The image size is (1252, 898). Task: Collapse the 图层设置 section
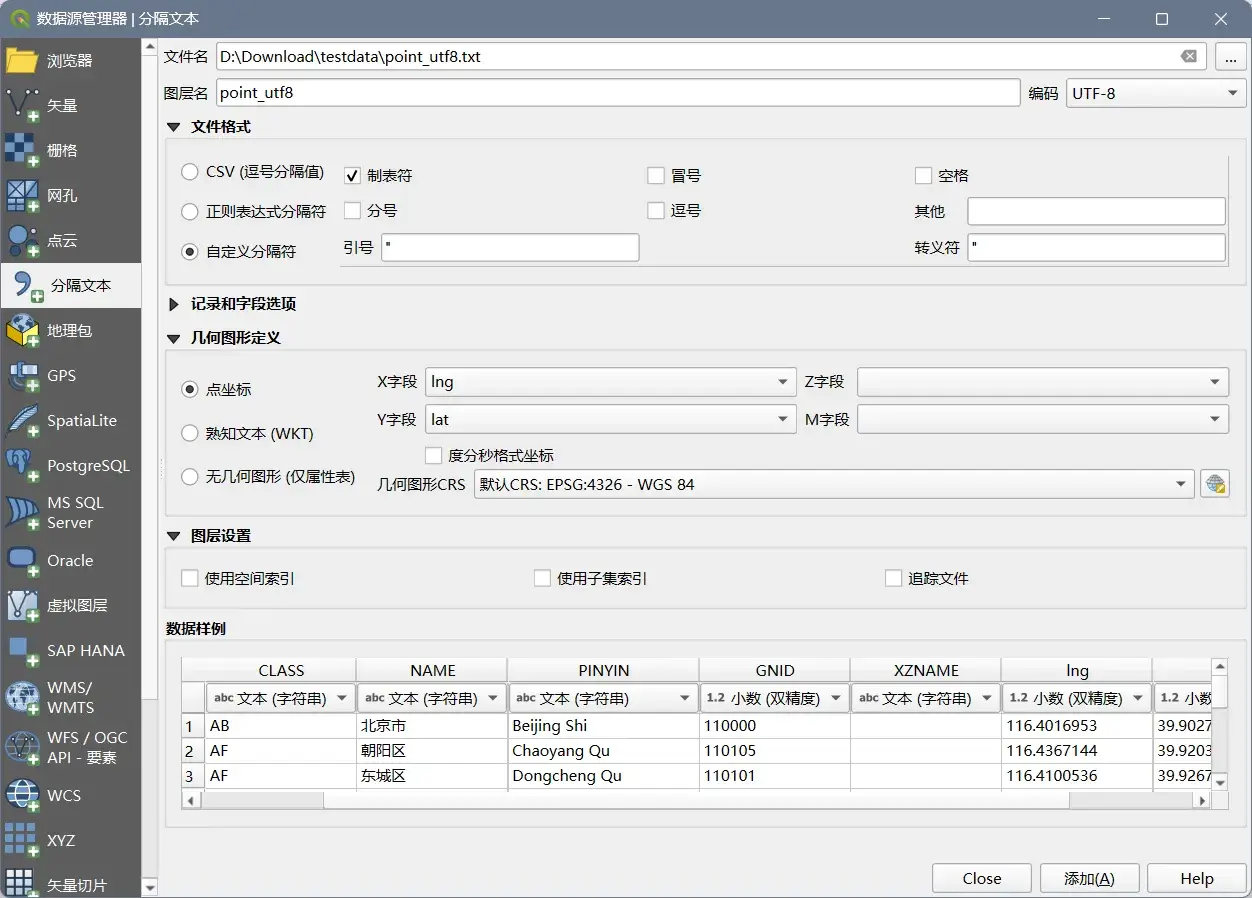[x=173, y=536]
